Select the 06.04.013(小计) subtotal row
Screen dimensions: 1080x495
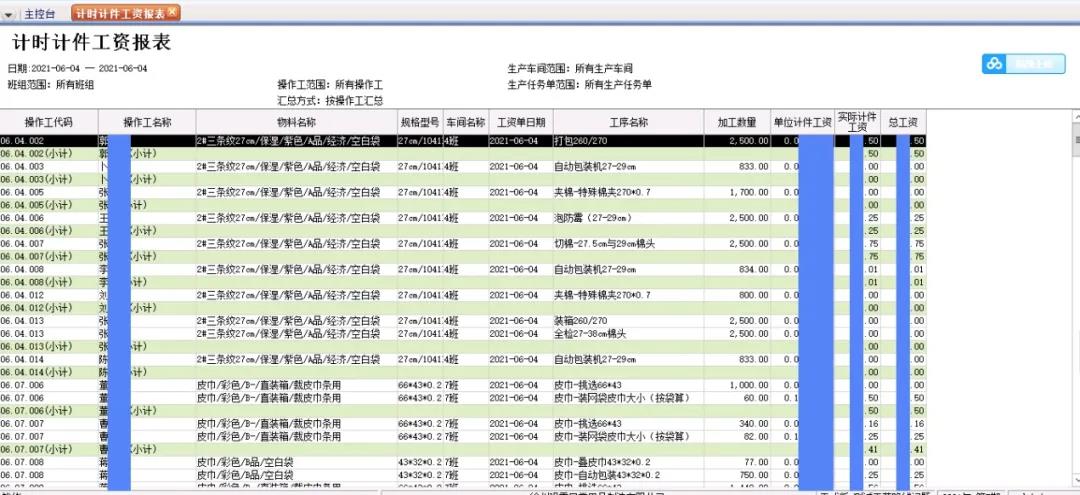463,346
